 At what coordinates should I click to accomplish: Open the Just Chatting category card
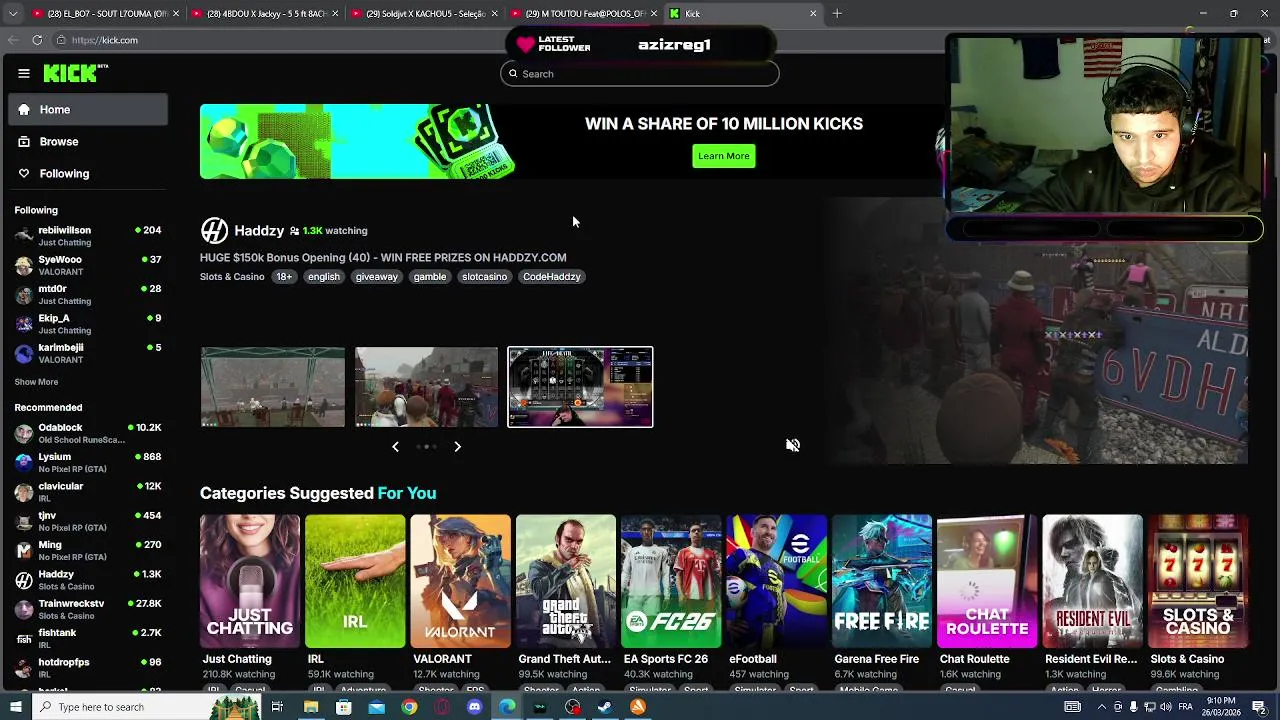pyautogui.click(x=250, y=582)
